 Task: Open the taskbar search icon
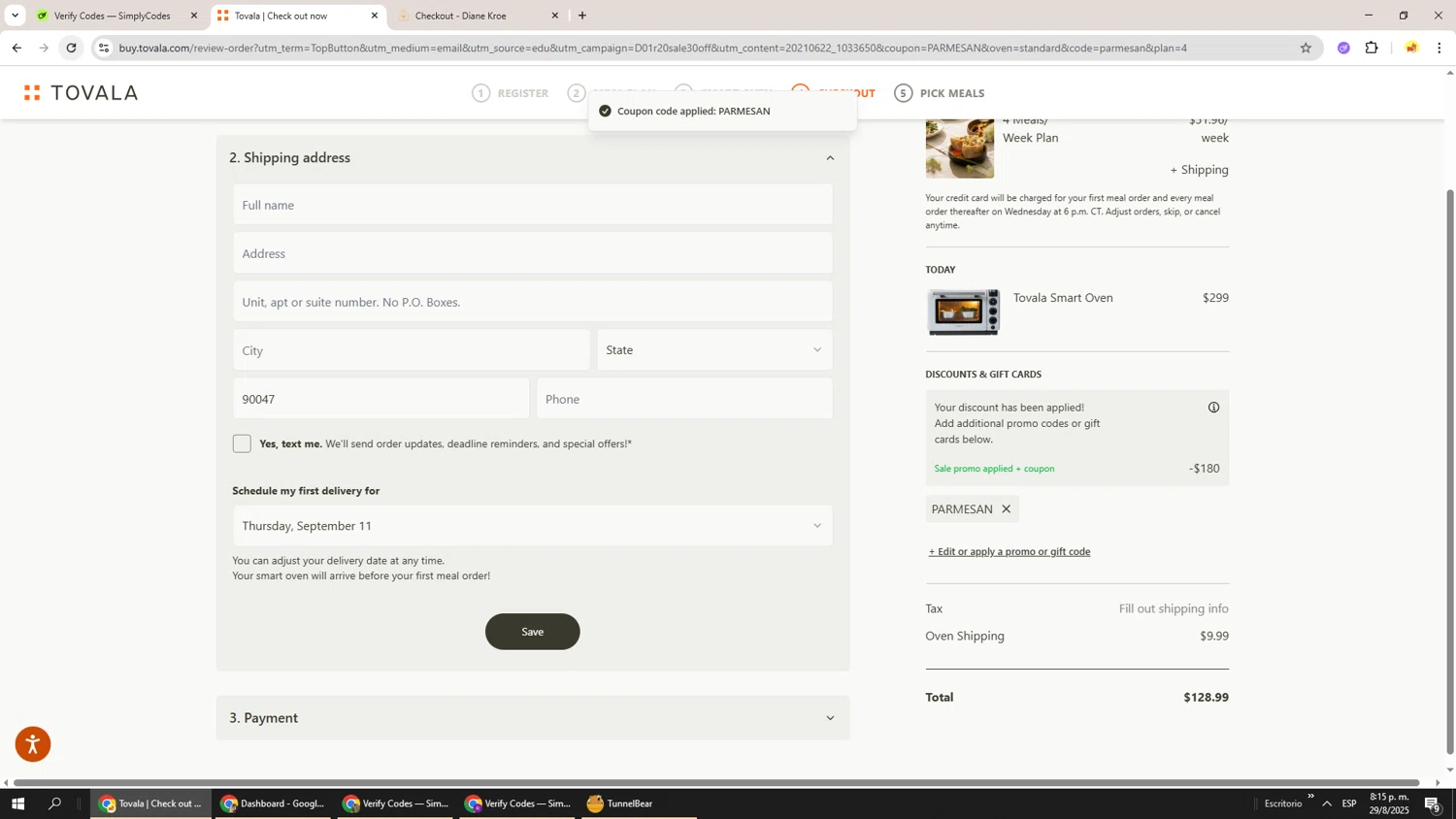pyautogui.click(x=55, y=803)
